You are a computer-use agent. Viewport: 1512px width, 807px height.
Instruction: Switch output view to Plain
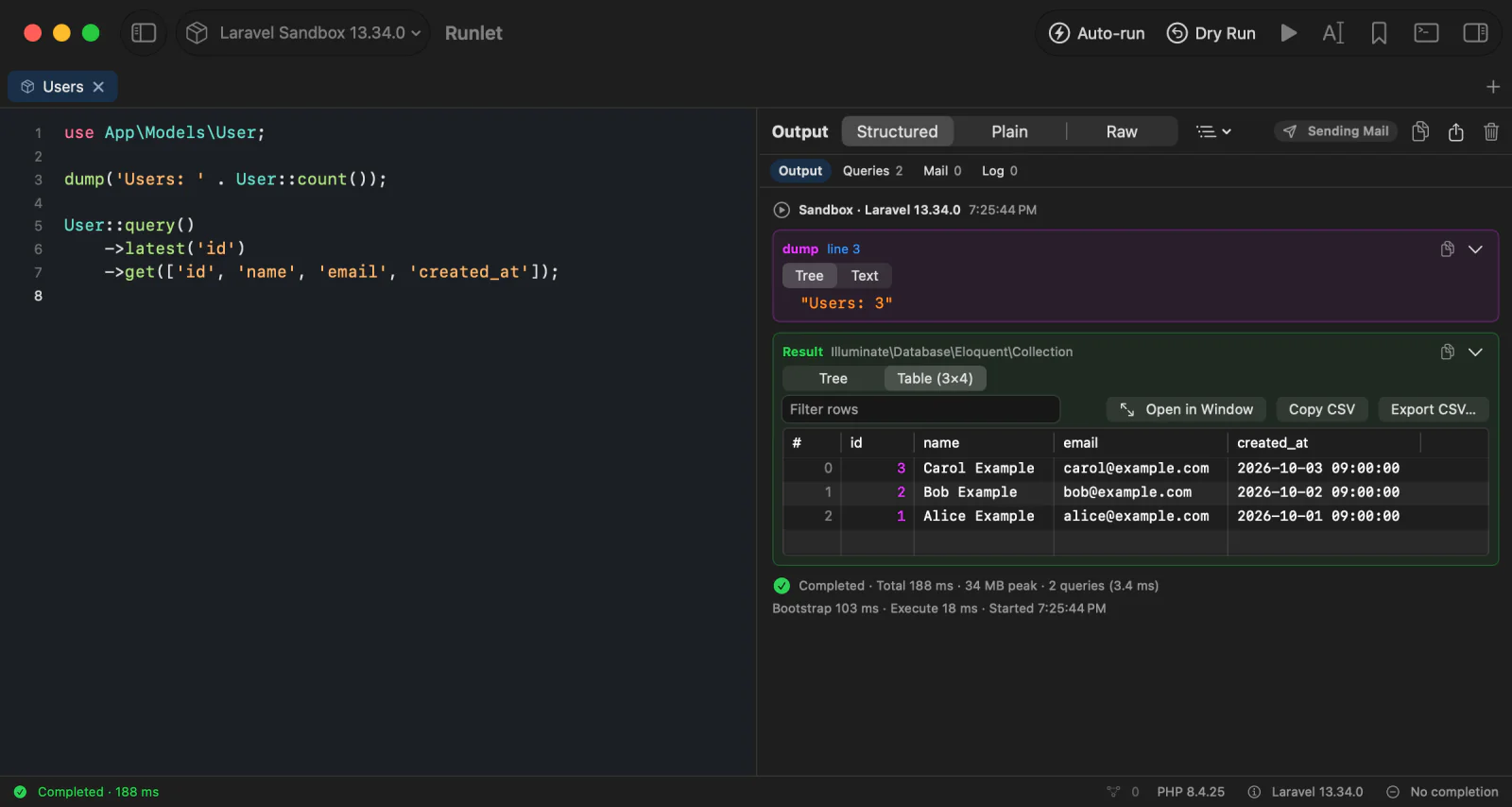[x=1009, y=131]
